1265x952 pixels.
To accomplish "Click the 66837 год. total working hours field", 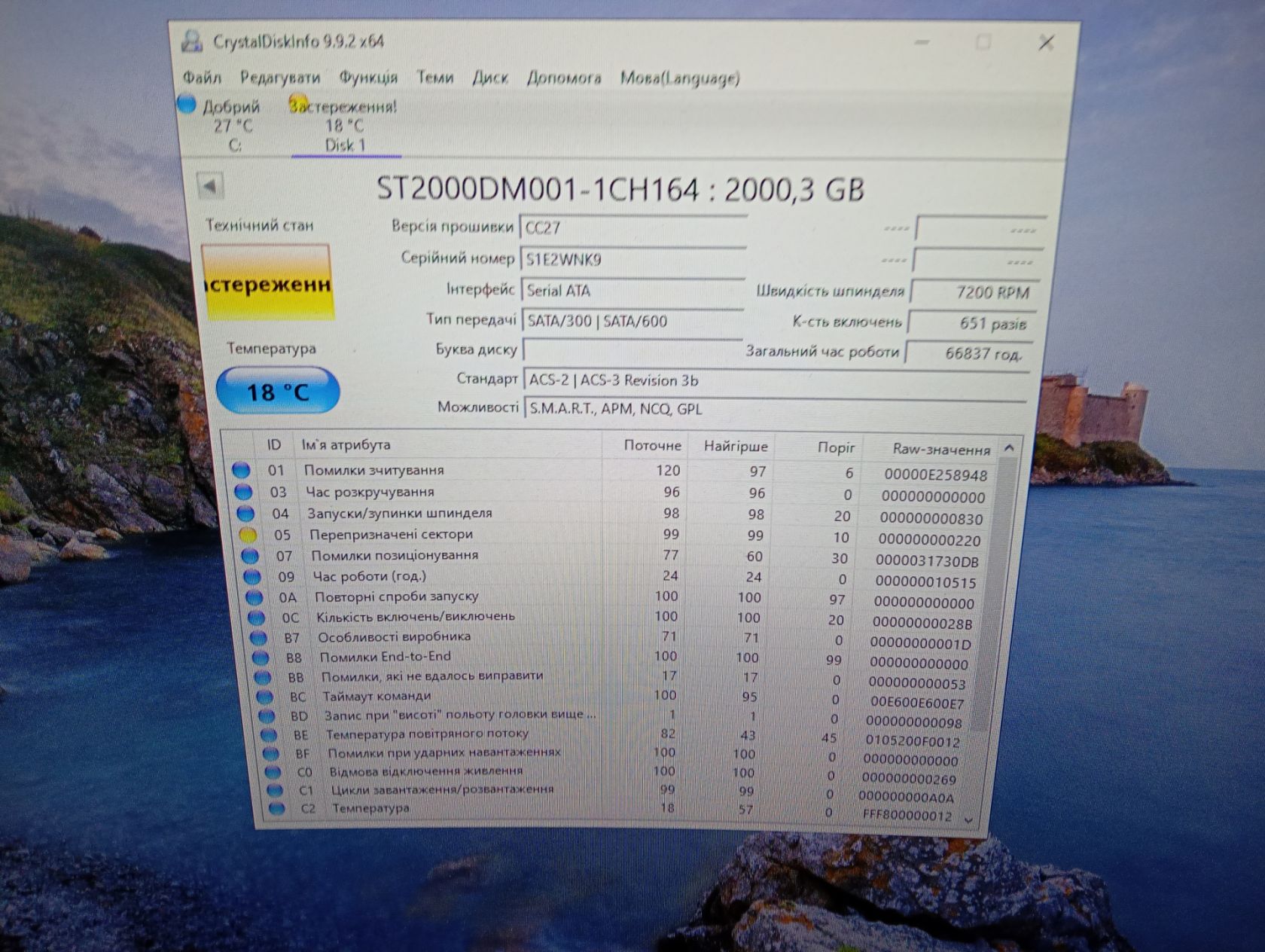I will [968, 353].
